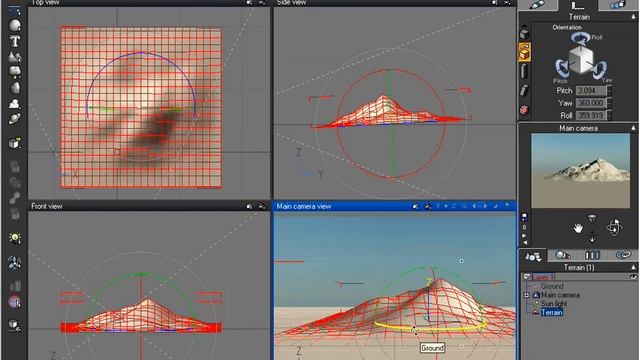Add a light with the light bulb icon

point(15,238)
